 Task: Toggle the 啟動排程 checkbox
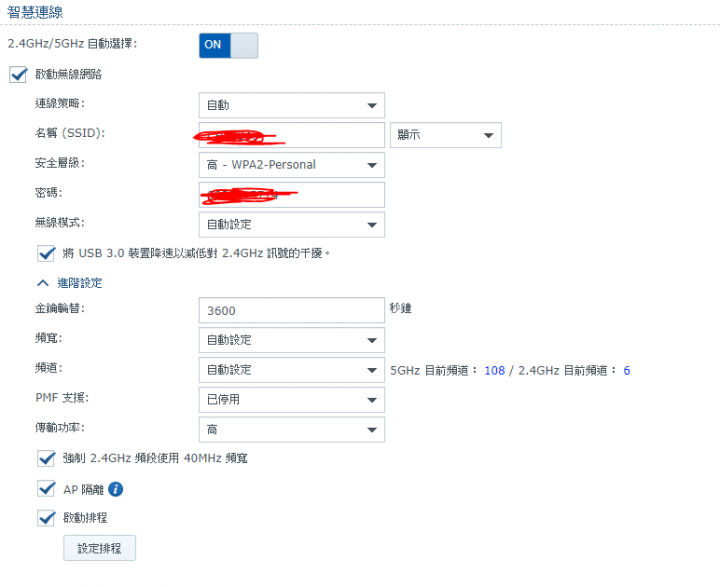[x=46, y=518]
